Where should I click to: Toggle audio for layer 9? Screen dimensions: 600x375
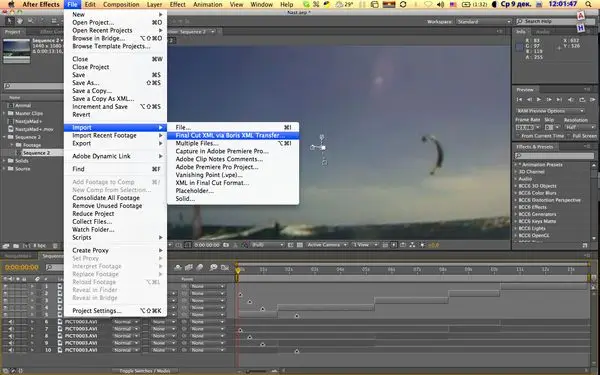point(11,343)
